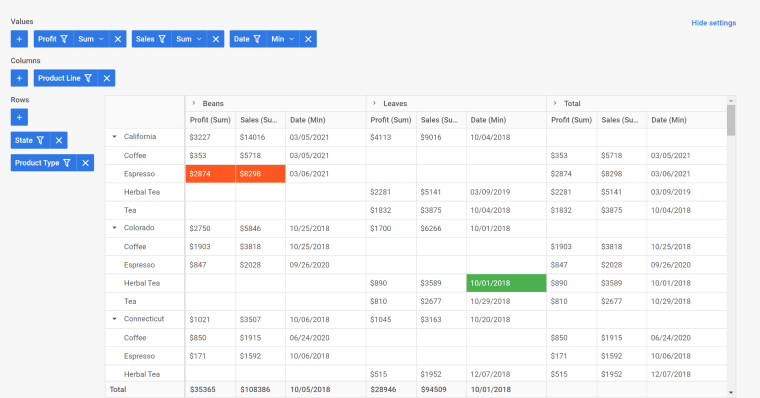The width and height of the screenshot is (760, 398).
Task: Select total Leaves profit $28946
Action: [x=391, y=389]
